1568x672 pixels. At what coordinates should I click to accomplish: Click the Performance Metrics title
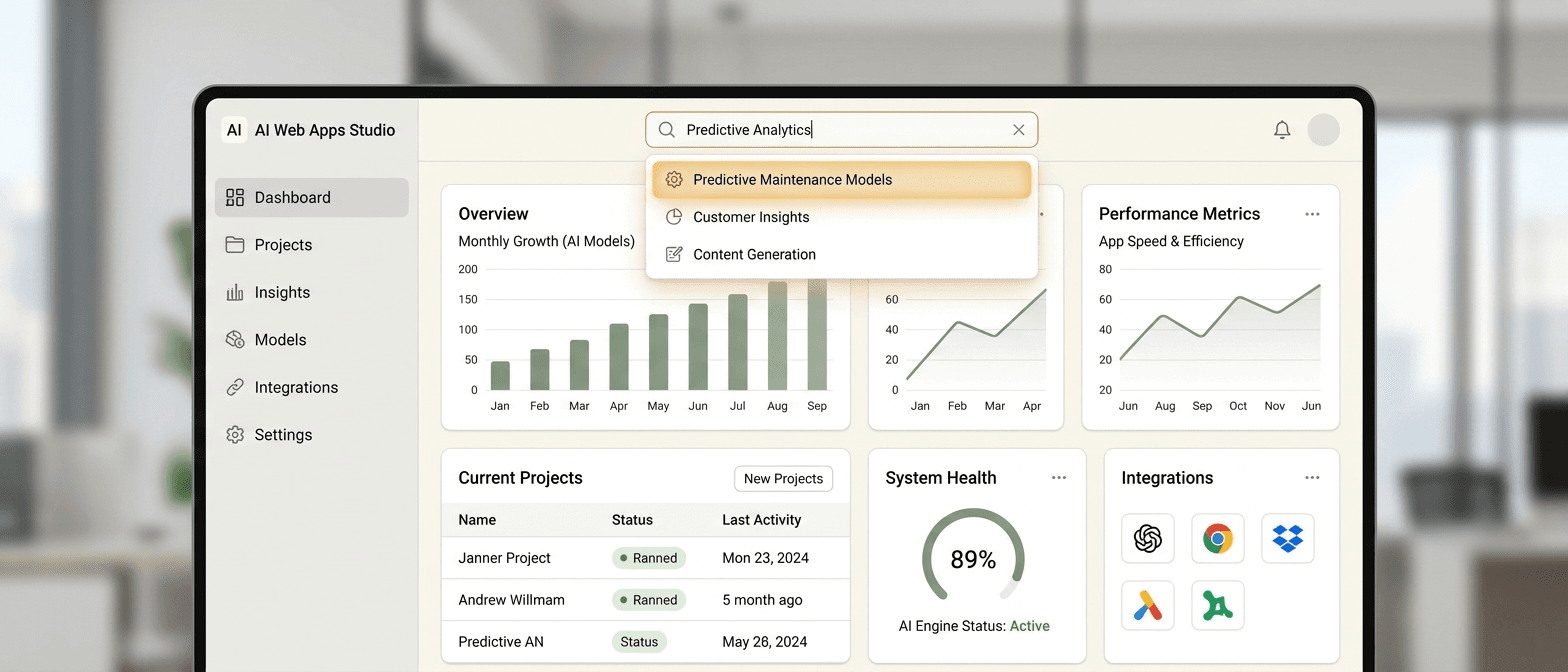(x=1179, y=214)
